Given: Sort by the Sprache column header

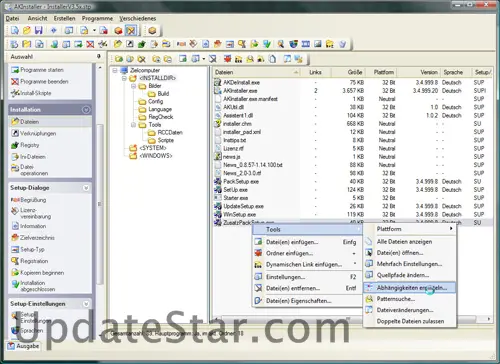Looking at the screenshot, I should tap(456, 72).
